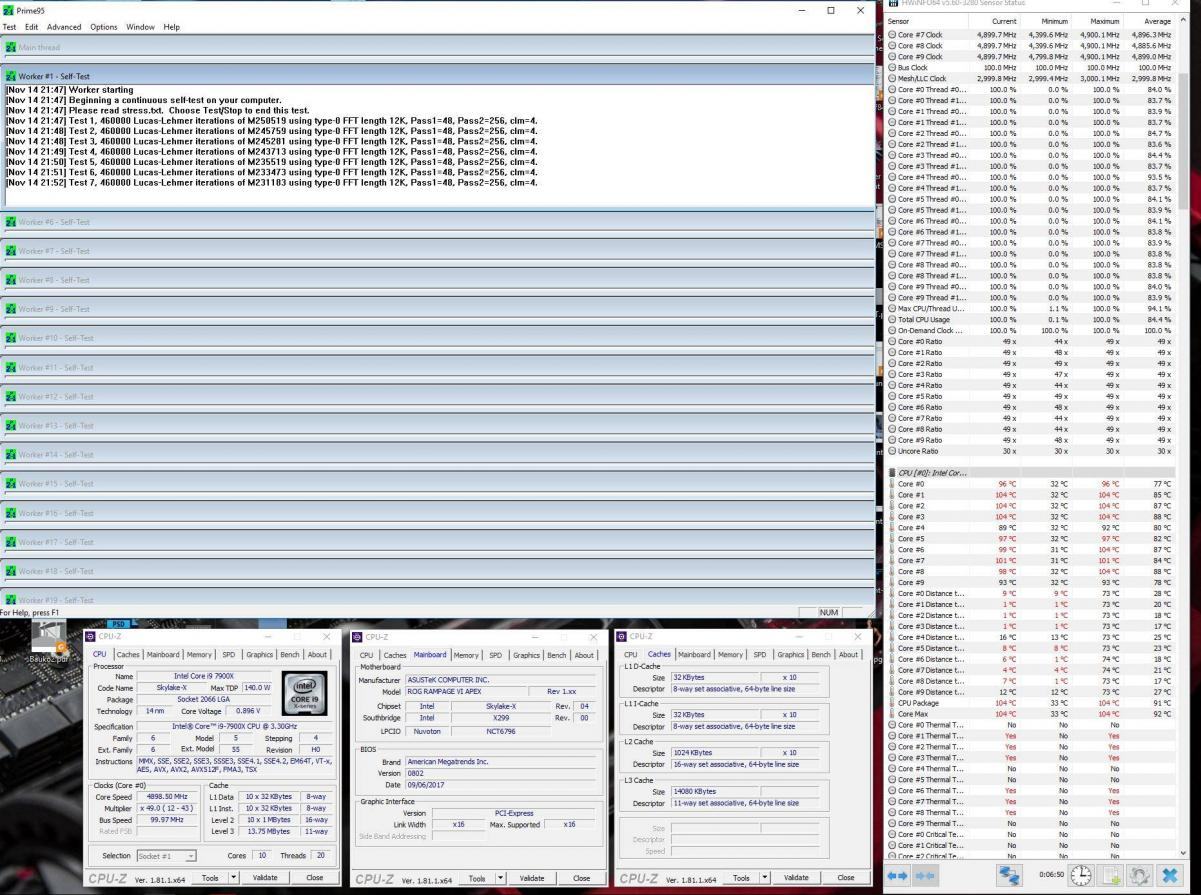The height and width of the screenshot is (895, 1201).
Task: Open Tools dropdown arrow in CPU-tab CPU-Z window
Action: click(x=234, y=878)
